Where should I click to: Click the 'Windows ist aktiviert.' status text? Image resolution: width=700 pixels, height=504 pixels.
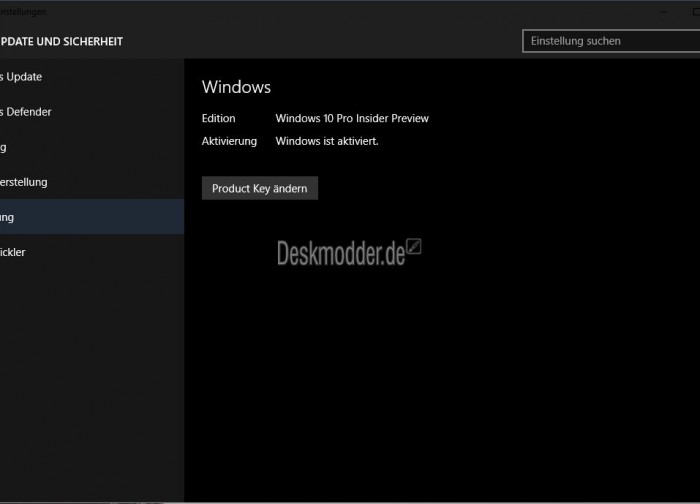click(x=327, y=141)
